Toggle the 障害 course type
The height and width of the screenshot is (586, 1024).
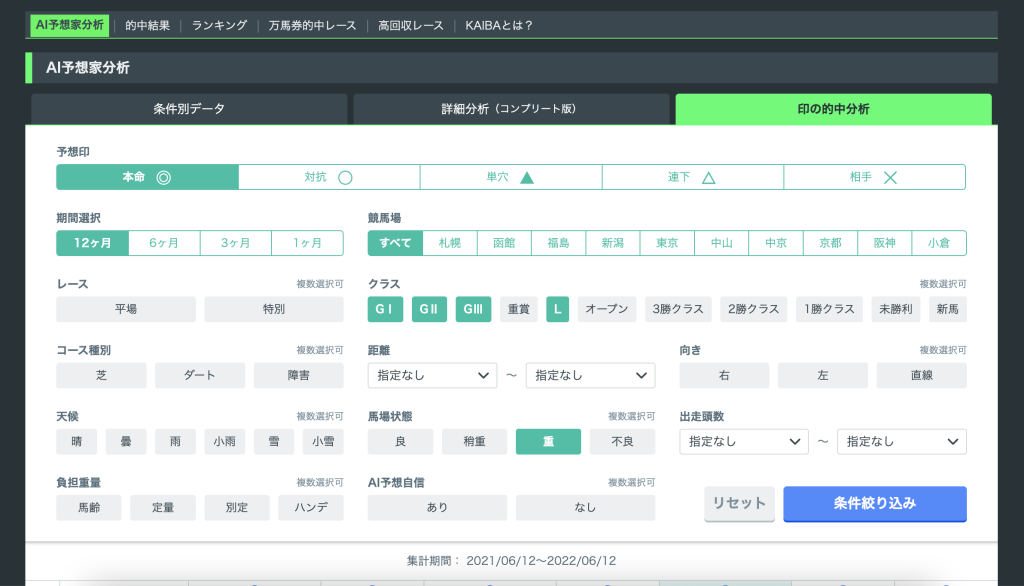[x=298, y=376]
